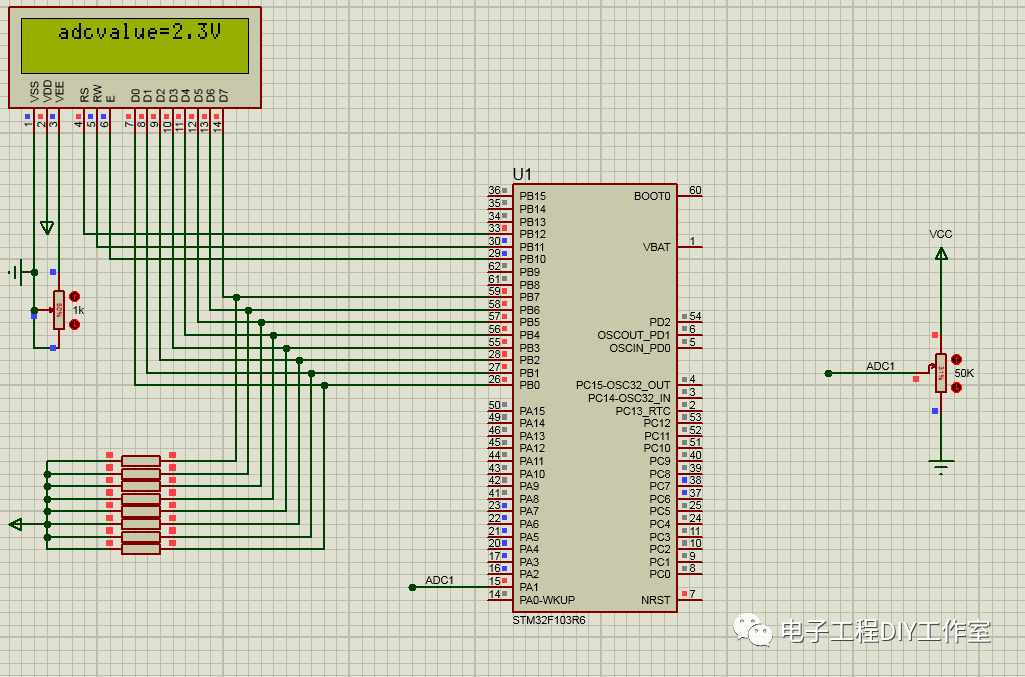
Task: Click the ADC1 label near pin PA1
Action: pyautogui.click(x=439, y=580)
